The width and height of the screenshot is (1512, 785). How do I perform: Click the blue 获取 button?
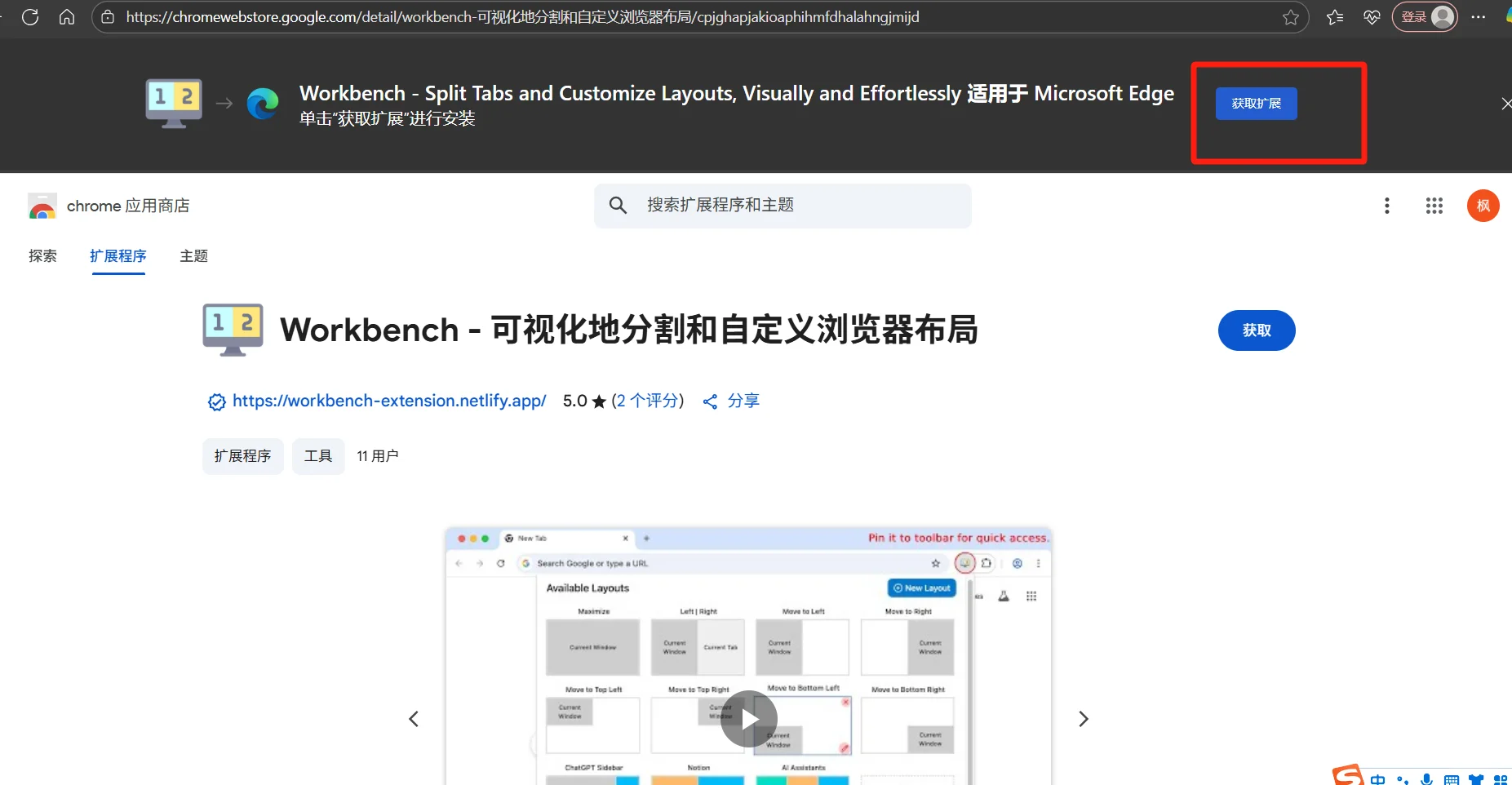coord(1256,330)
